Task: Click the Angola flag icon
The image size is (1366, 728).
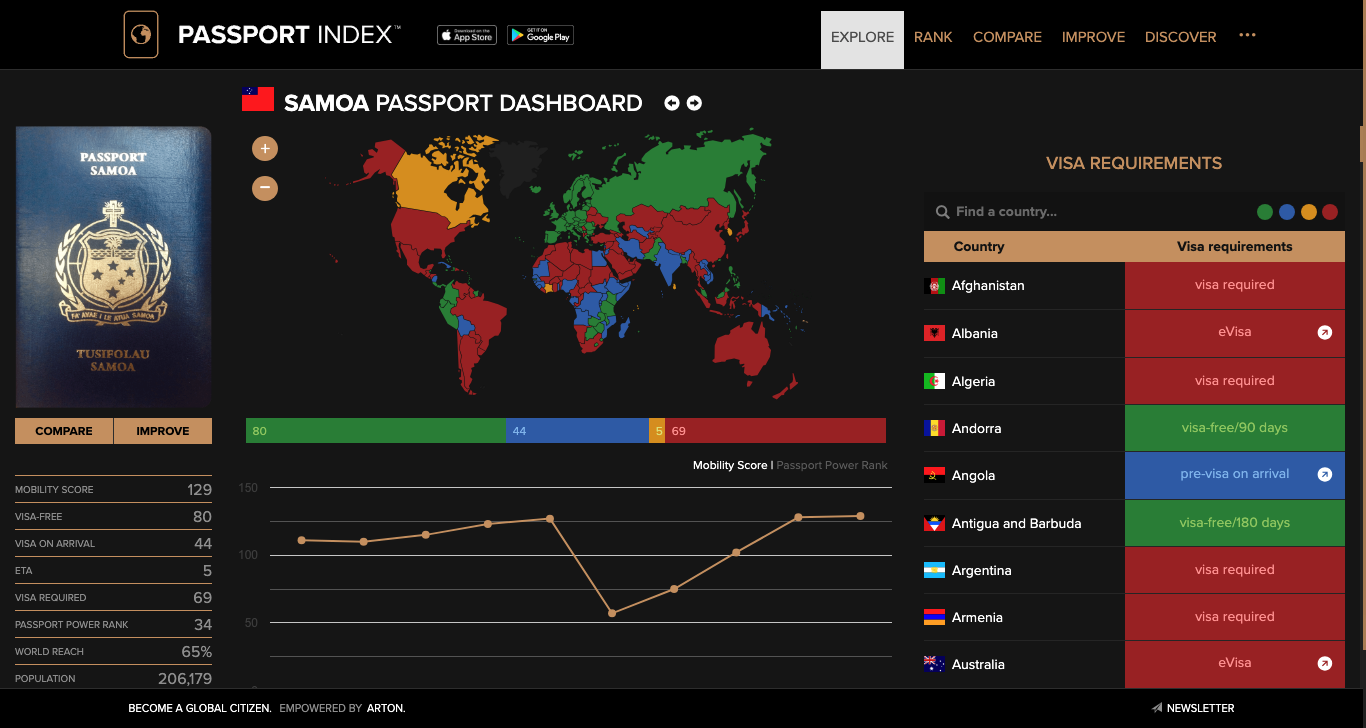Action: coord(935,476)
